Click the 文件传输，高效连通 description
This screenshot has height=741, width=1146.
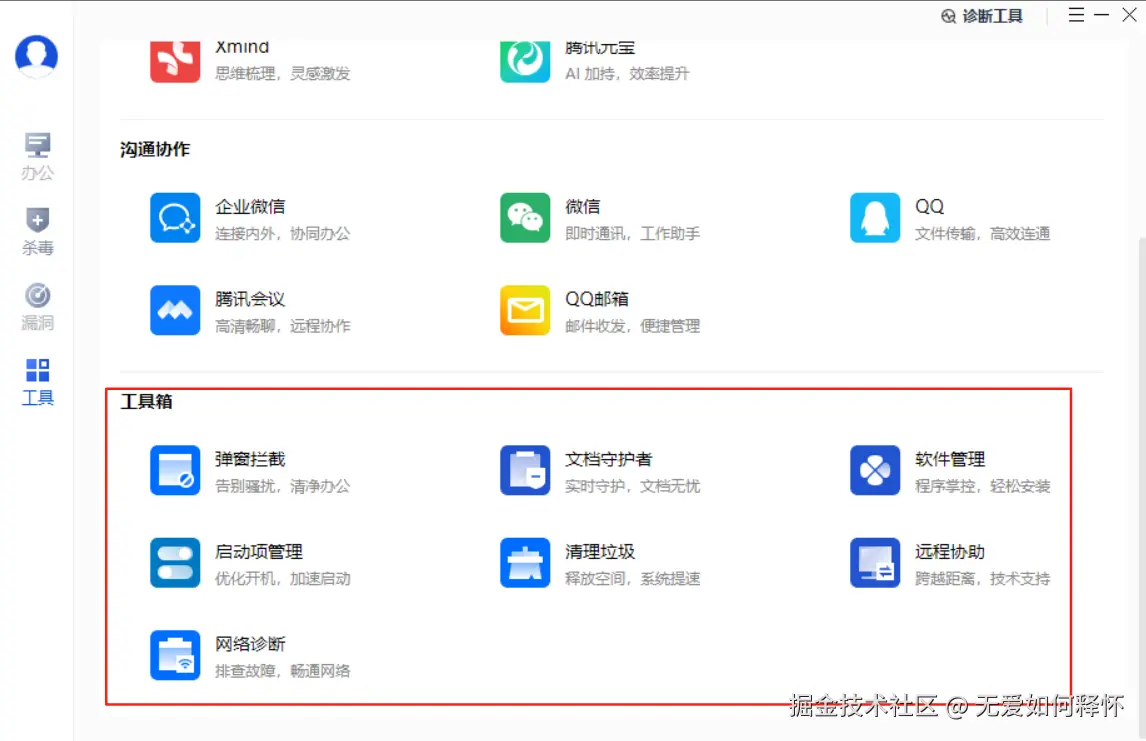[982, 234]
